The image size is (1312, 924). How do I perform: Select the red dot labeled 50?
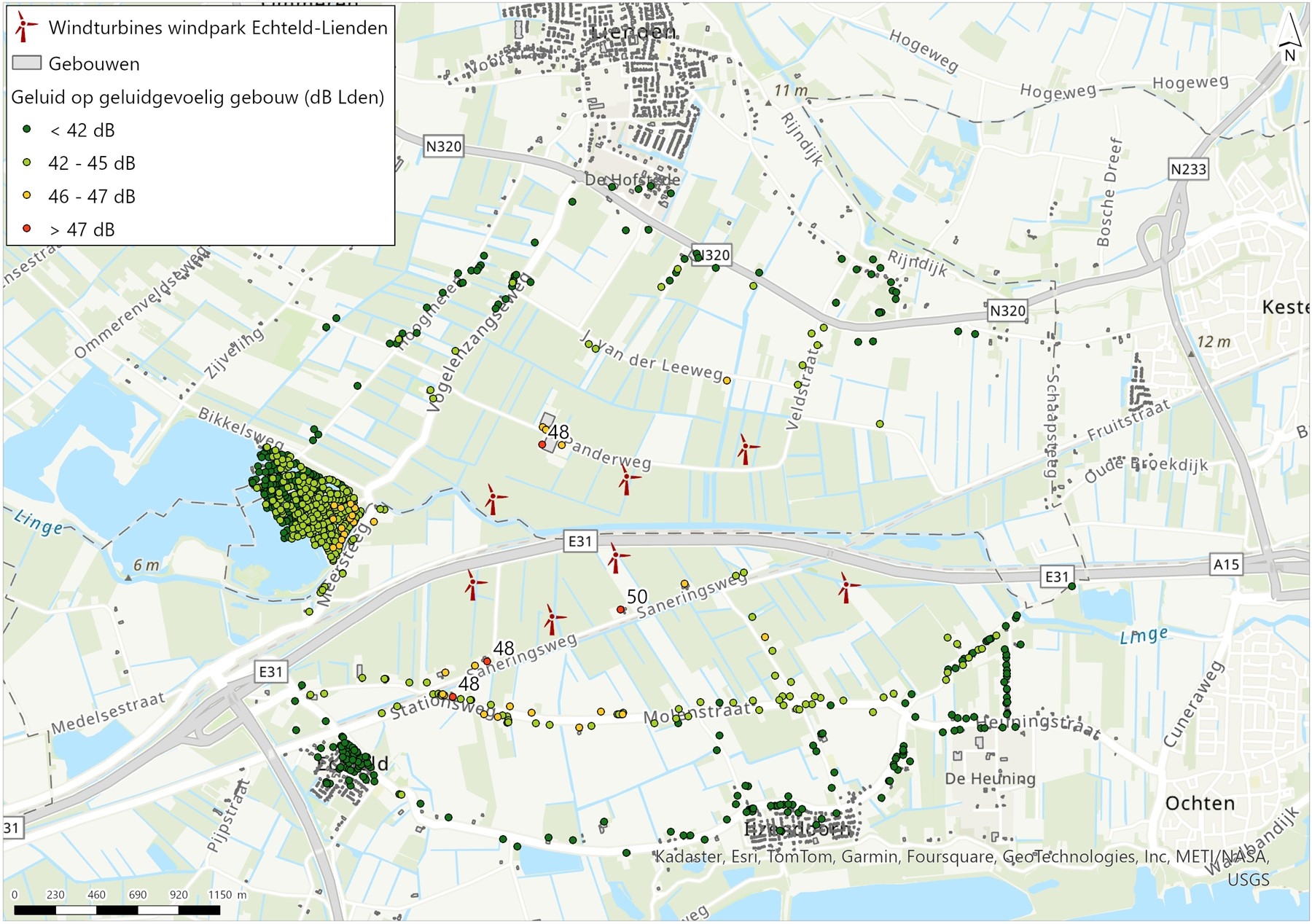[621, 609]
